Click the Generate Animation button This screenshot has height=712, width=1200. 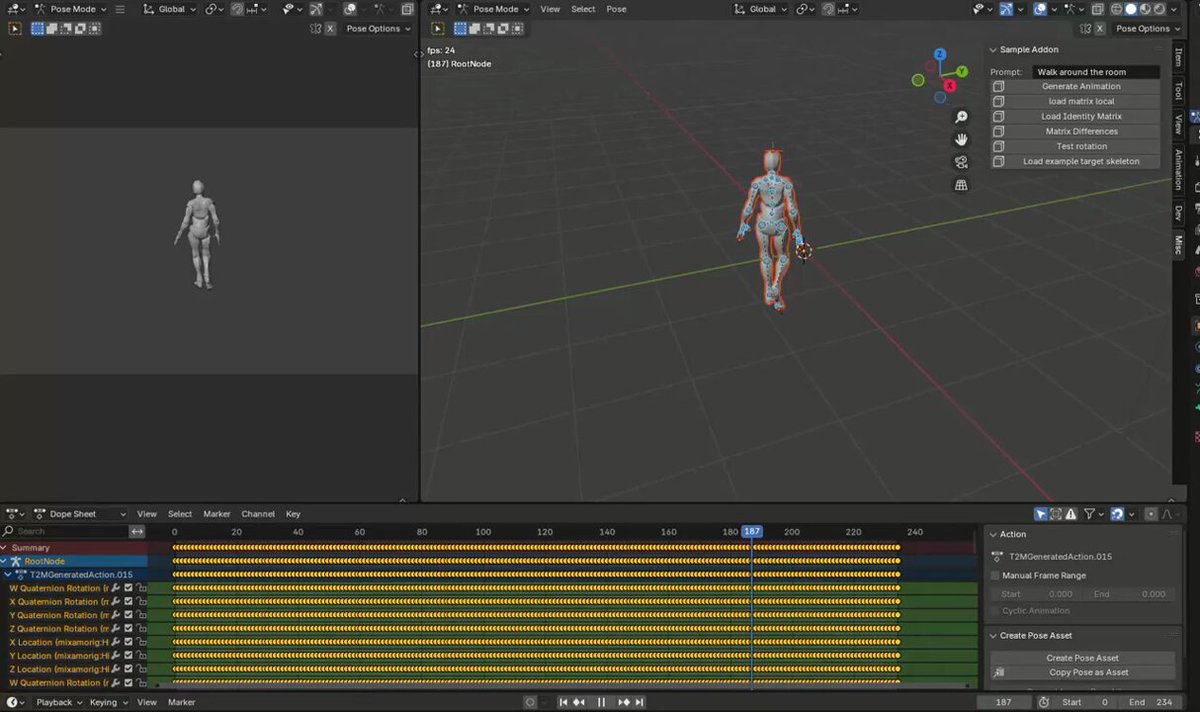click(x=1081, y=86)
